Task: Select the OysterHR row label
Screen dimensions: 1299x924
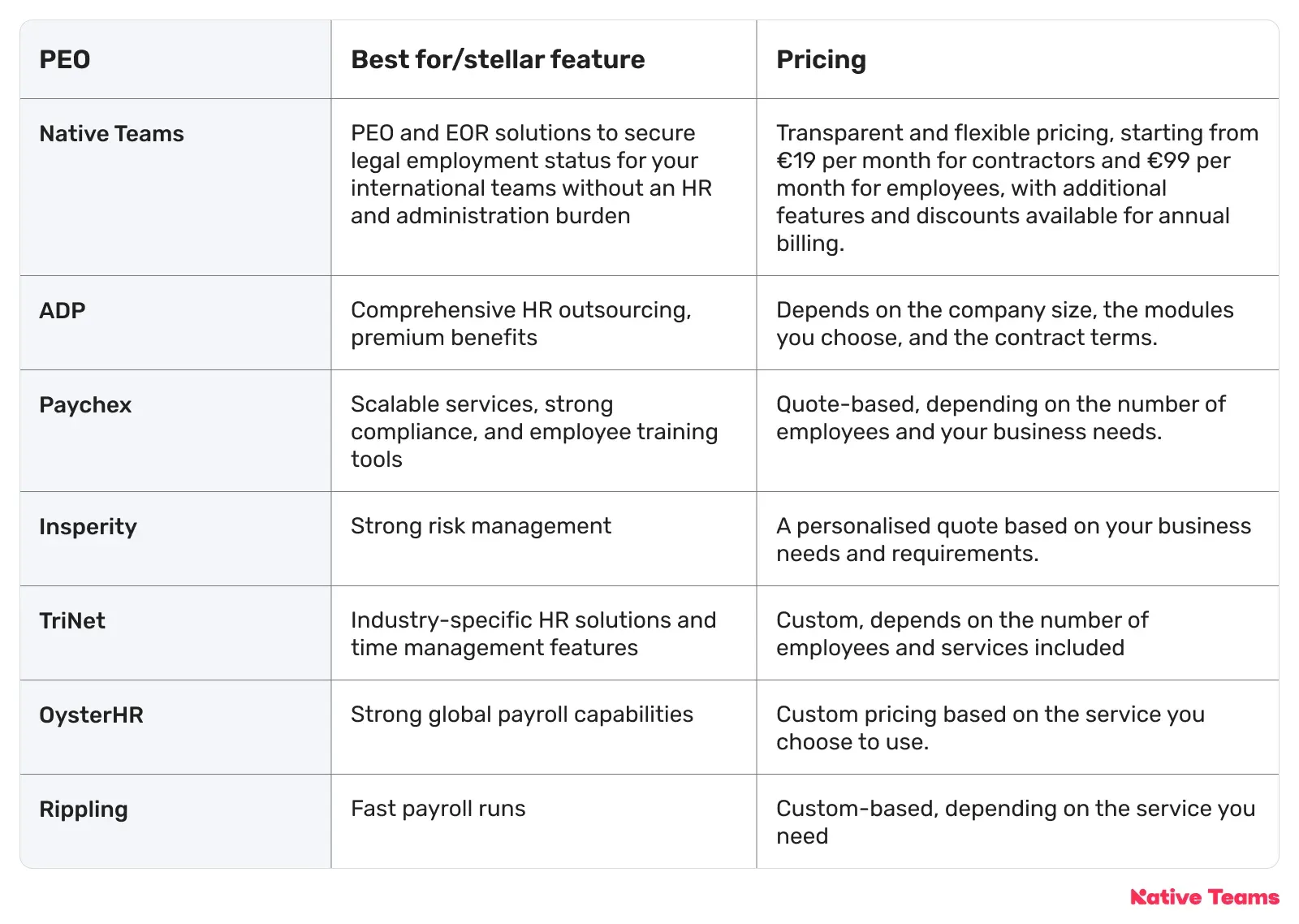Action: coord(92,715)
